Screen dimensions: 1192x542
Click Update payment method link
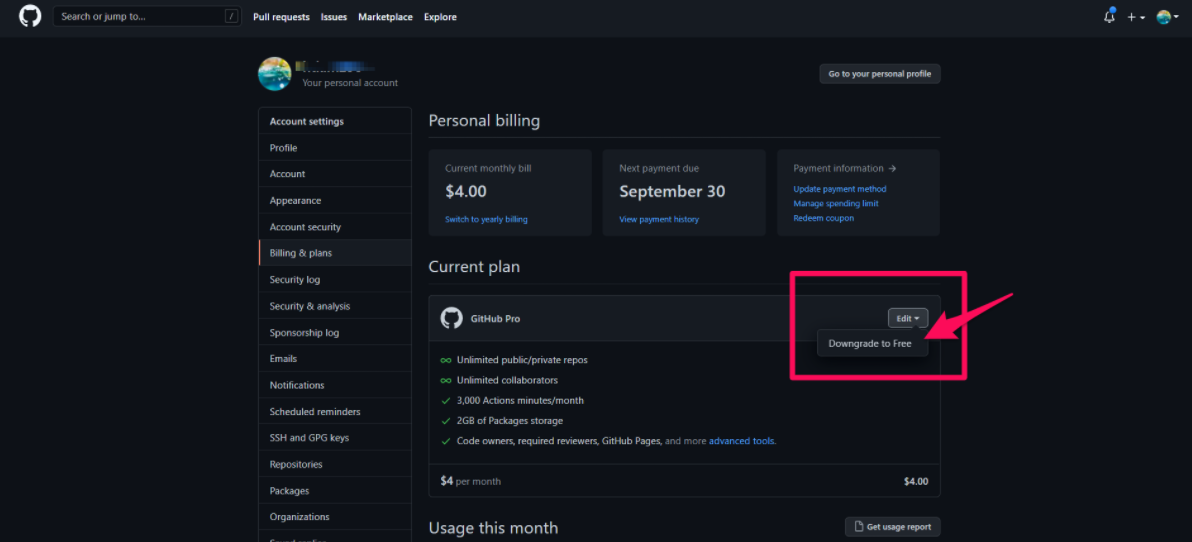pyautogui.click(x=840, y=189)
